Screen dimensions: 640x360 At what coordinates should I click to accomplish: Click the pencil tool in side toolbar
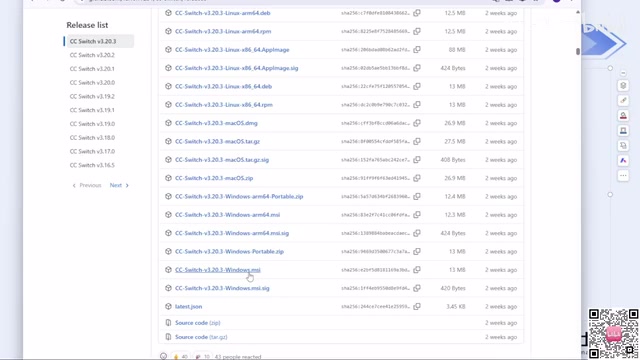click(x=623, y=100)
